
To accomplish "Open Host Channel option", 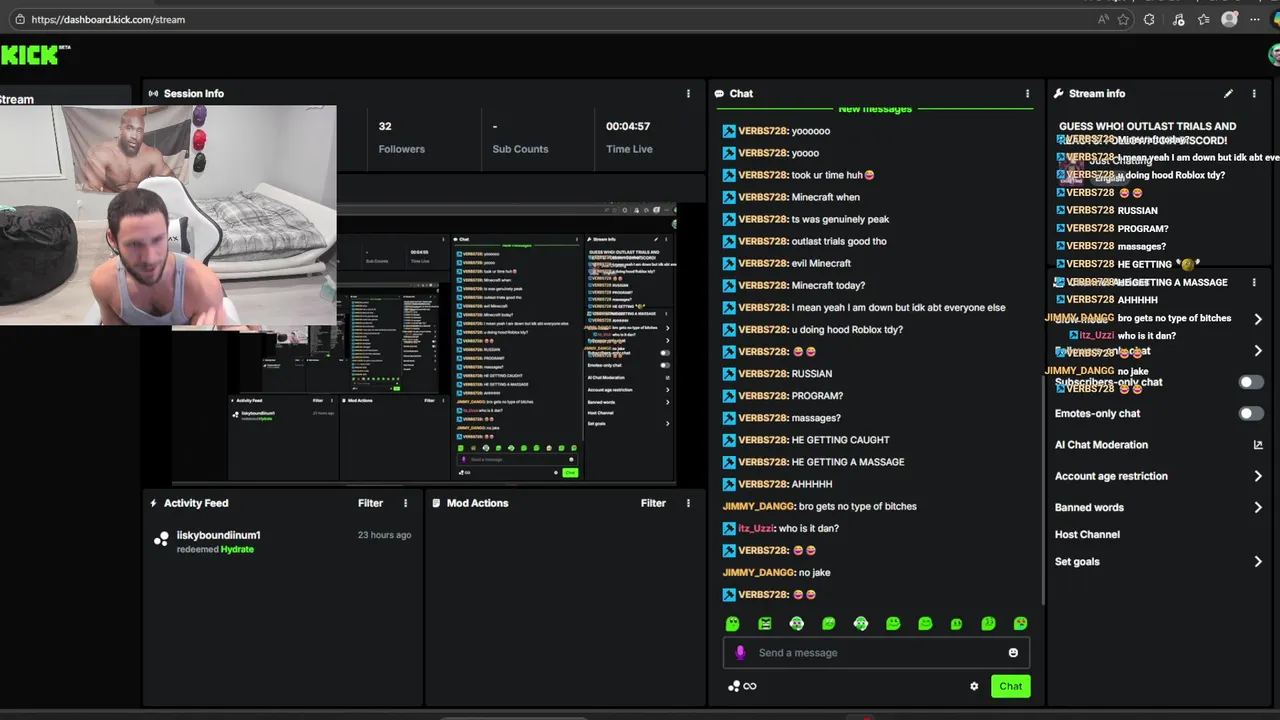I will 1087,535.
